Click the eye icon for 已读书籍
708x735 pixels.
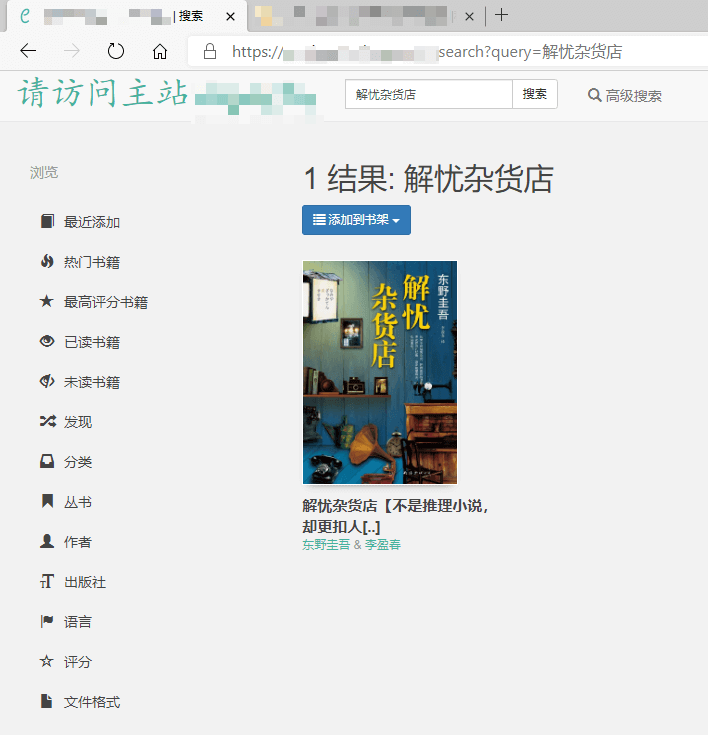(47, 341)
